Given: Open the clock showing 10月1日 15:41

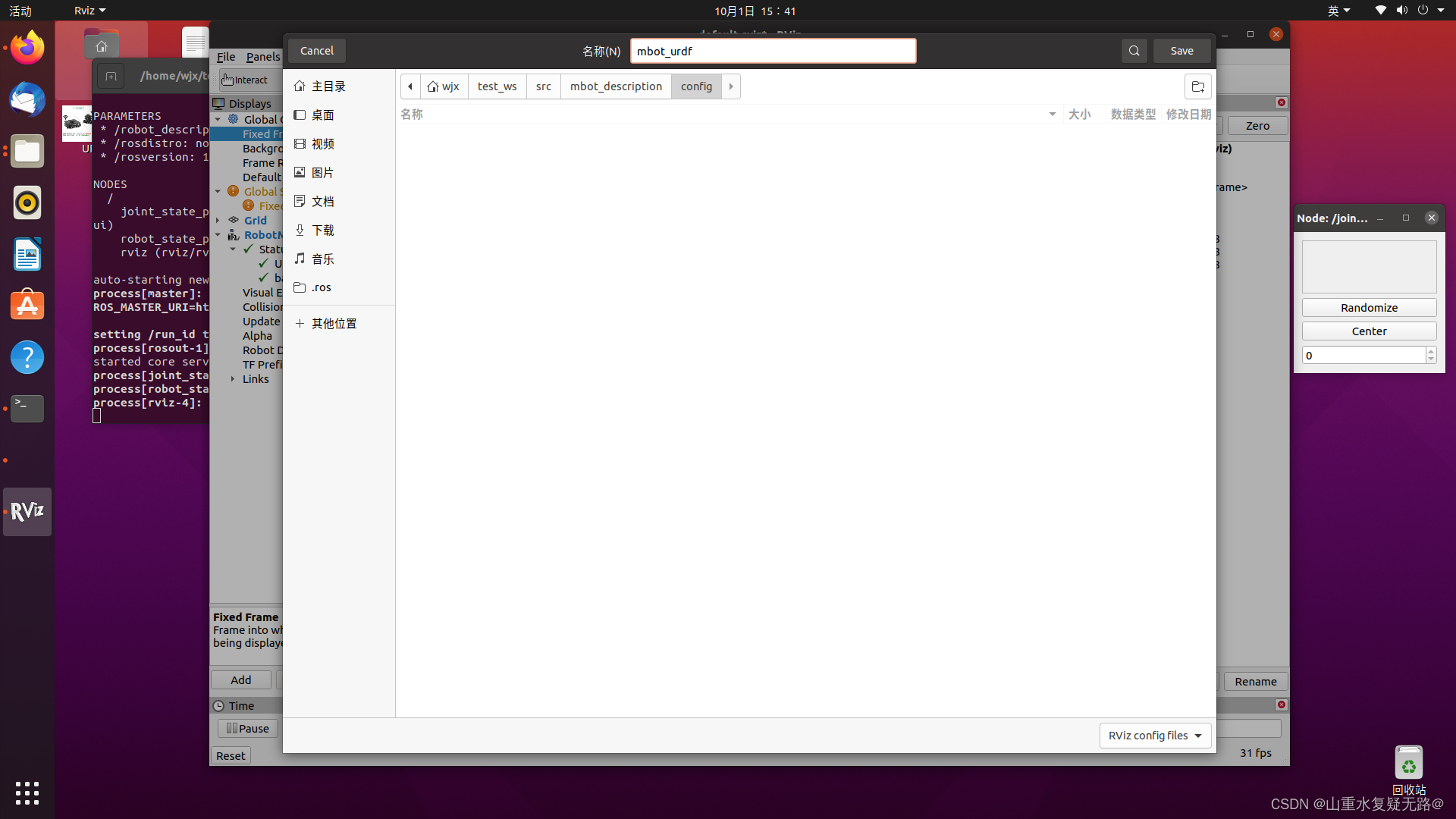Looking at the screenshot, I should (755, 11).
